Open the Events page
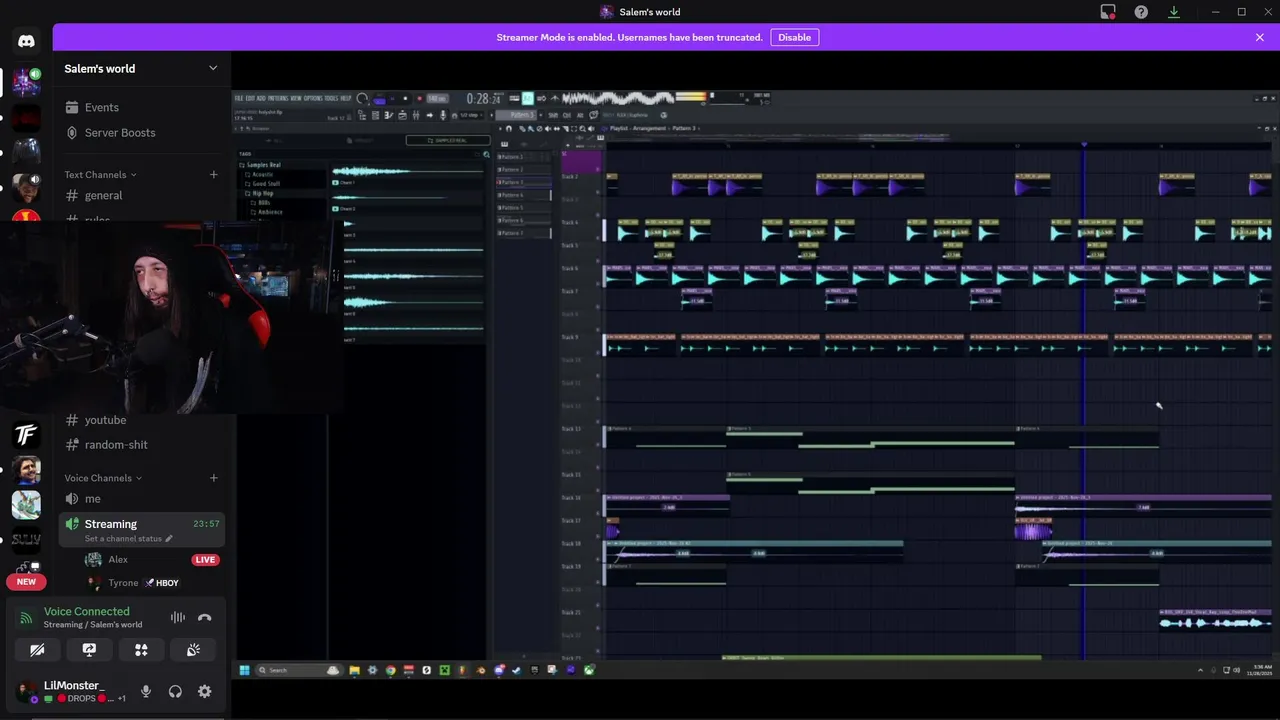The height and width of the screenshot is (720, 1280). (141, 107)
